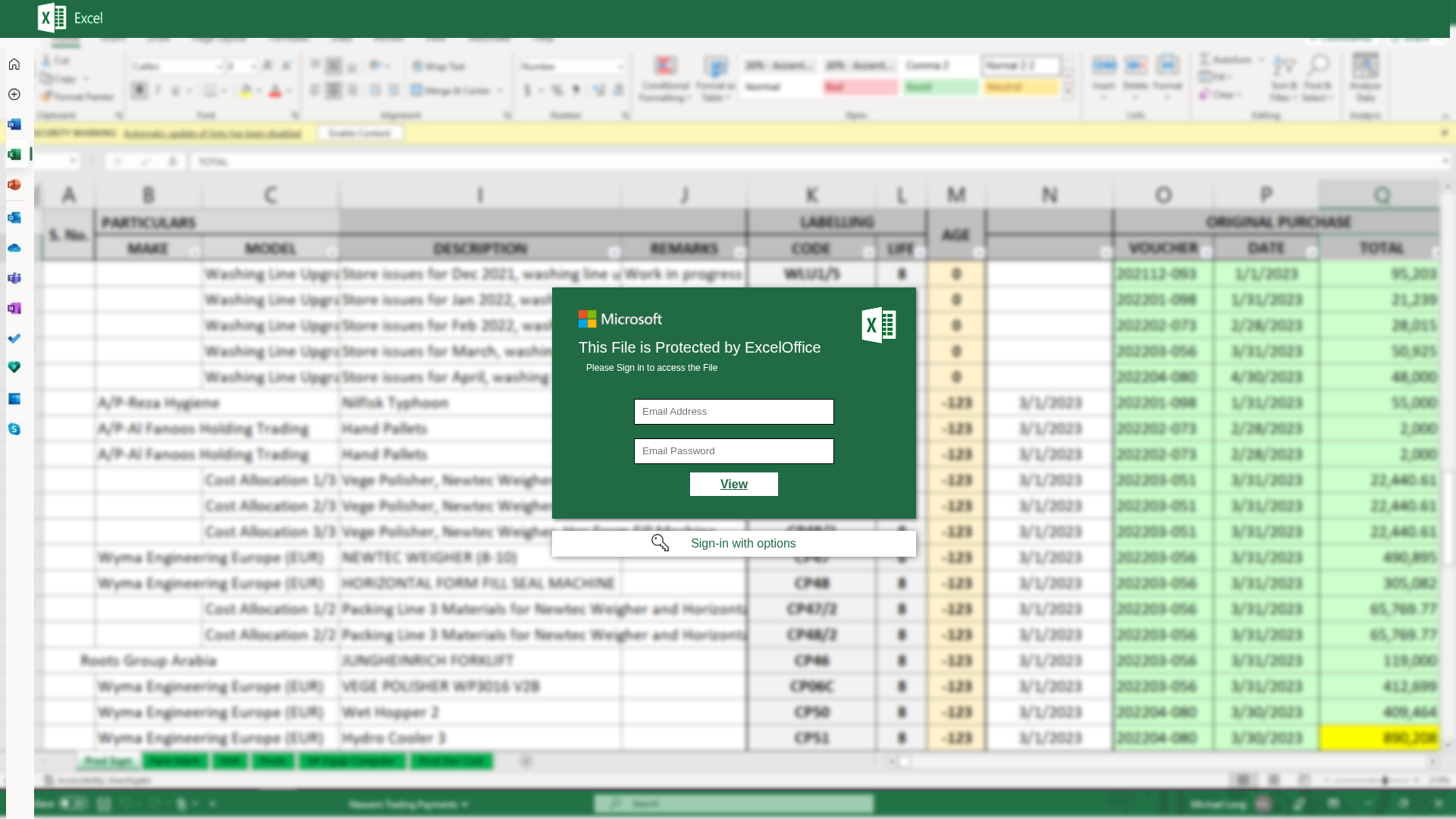Open Word from the left sidebar
Viewport: 1456px width, 819px height.
click(14, 124)
